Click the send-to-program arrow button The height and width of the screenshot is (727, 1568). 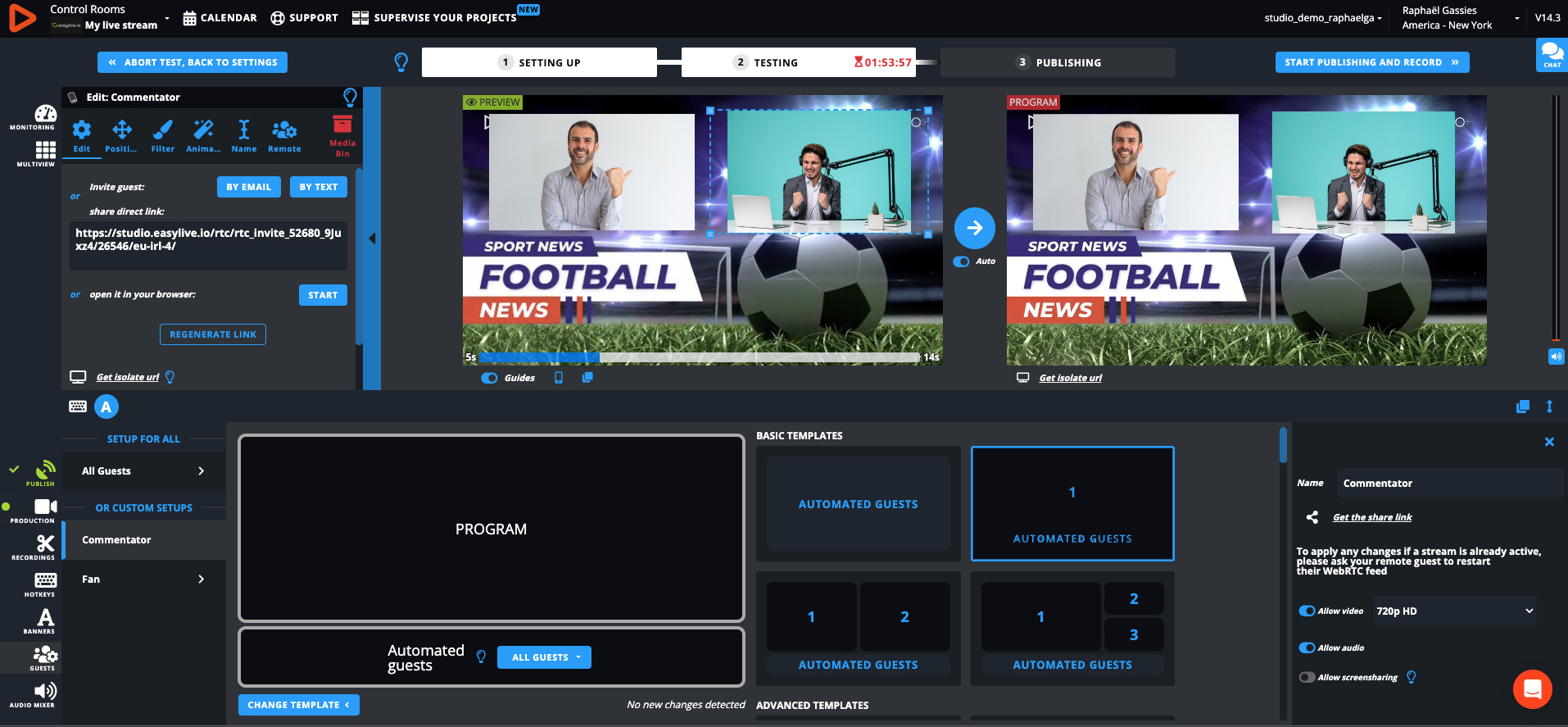pyautogui.click(x=974, y=228)
